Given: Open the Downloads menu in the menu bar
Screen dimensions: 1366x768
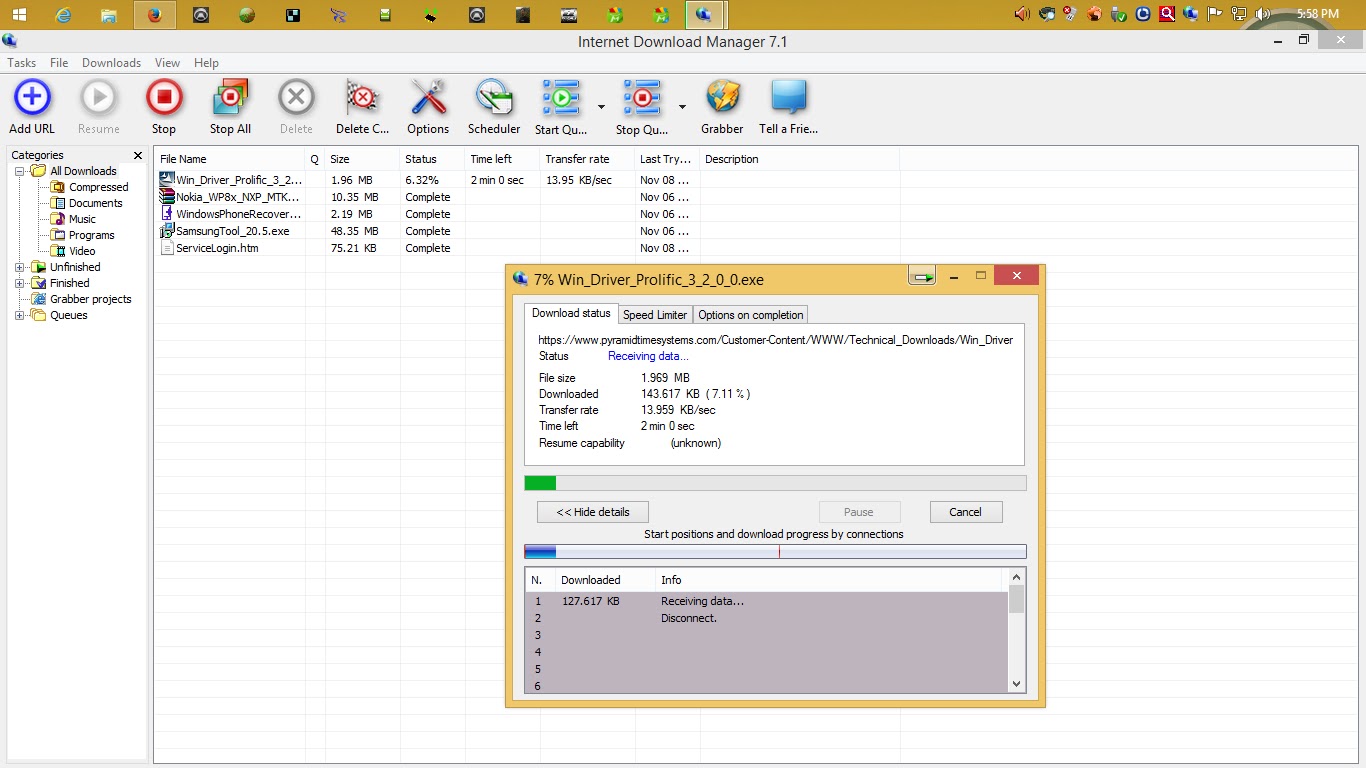Looking at the screenshot, I should [111, 63].
